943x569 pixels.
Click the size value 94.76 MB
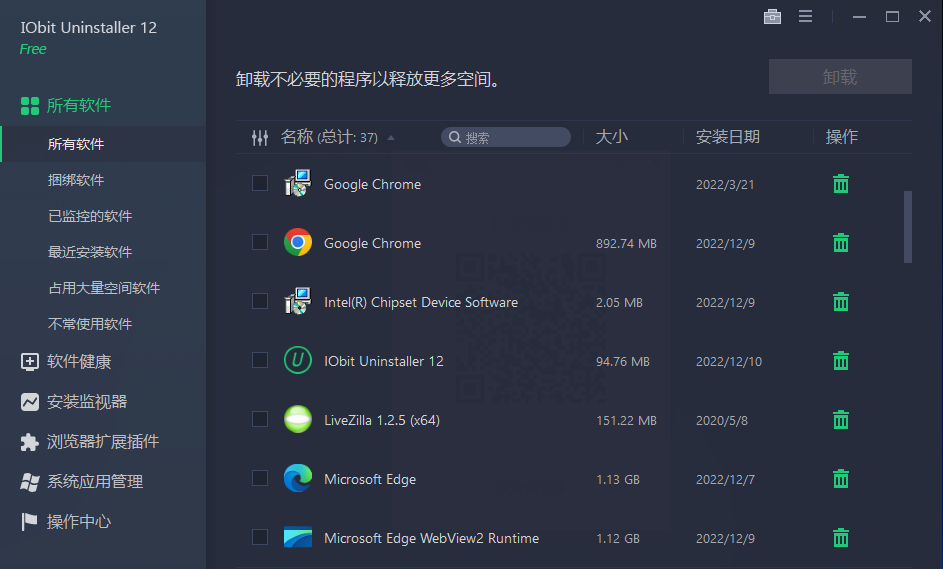pos(622,361)
